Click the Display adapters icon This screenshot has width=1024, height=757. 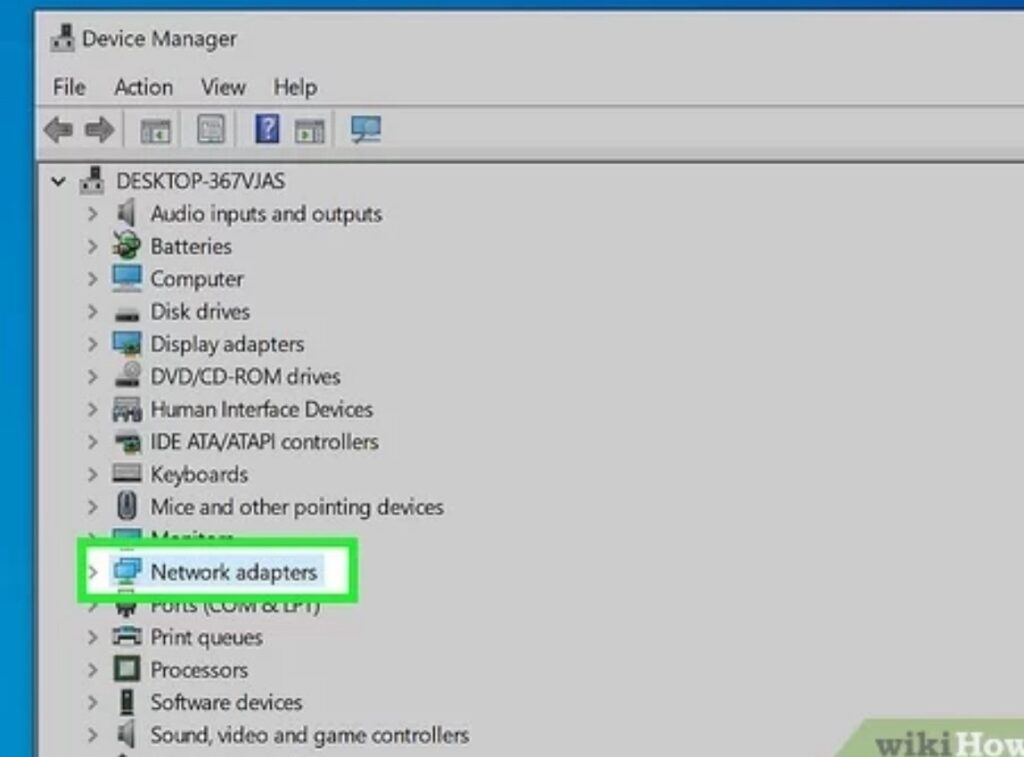[x=127, y=344]
